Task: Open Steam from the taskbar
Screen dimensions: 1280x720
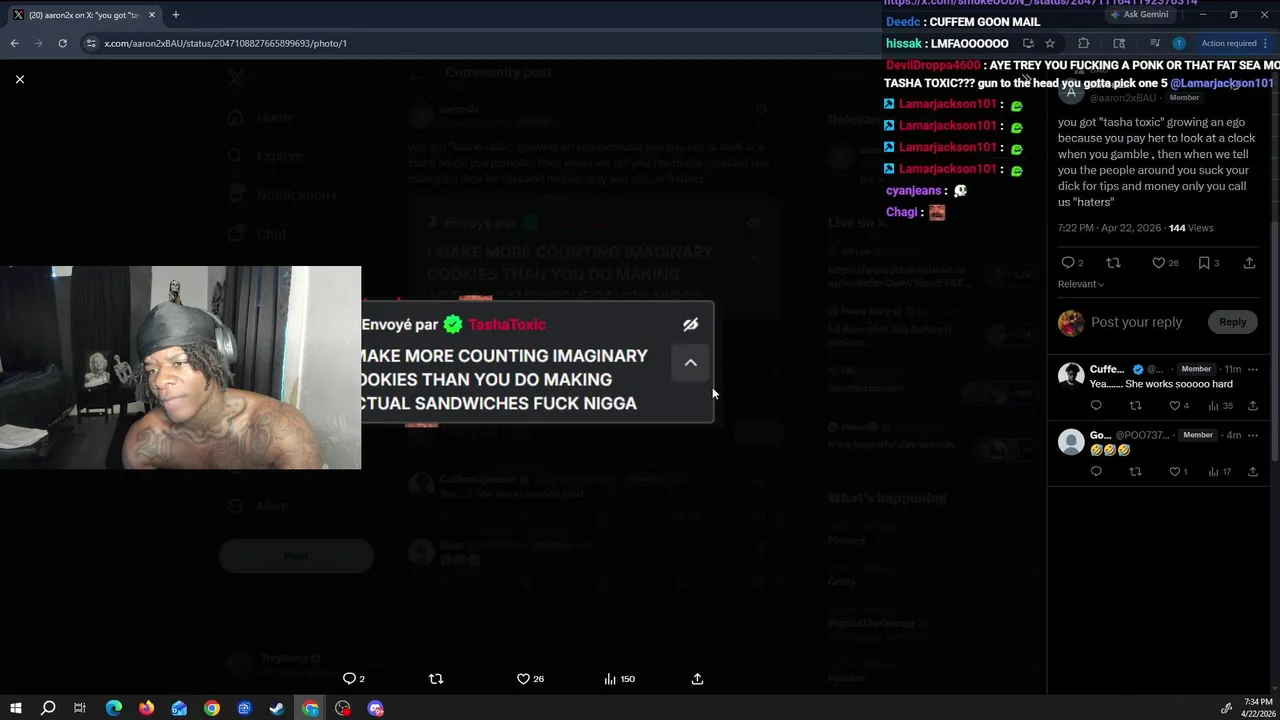Action: (x=277, y=708)
